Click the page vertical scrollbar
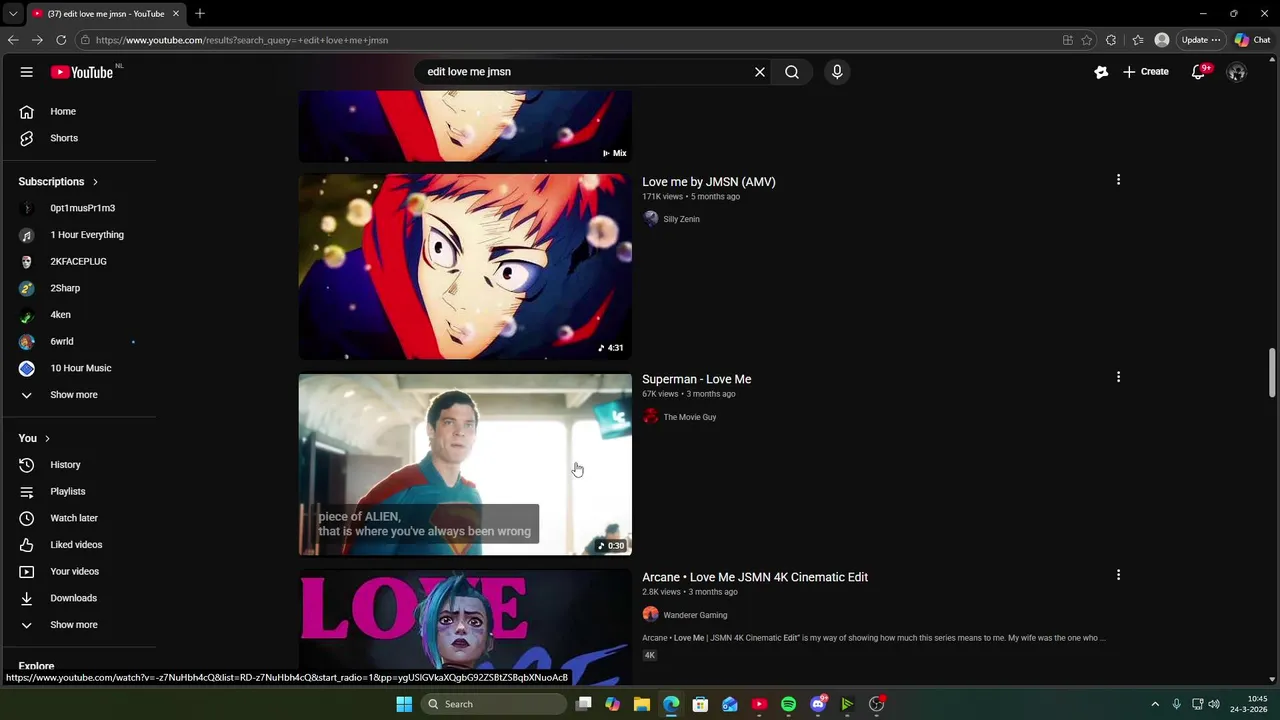The width and height of the screenshot is (1280, 720). (1272, 372)
